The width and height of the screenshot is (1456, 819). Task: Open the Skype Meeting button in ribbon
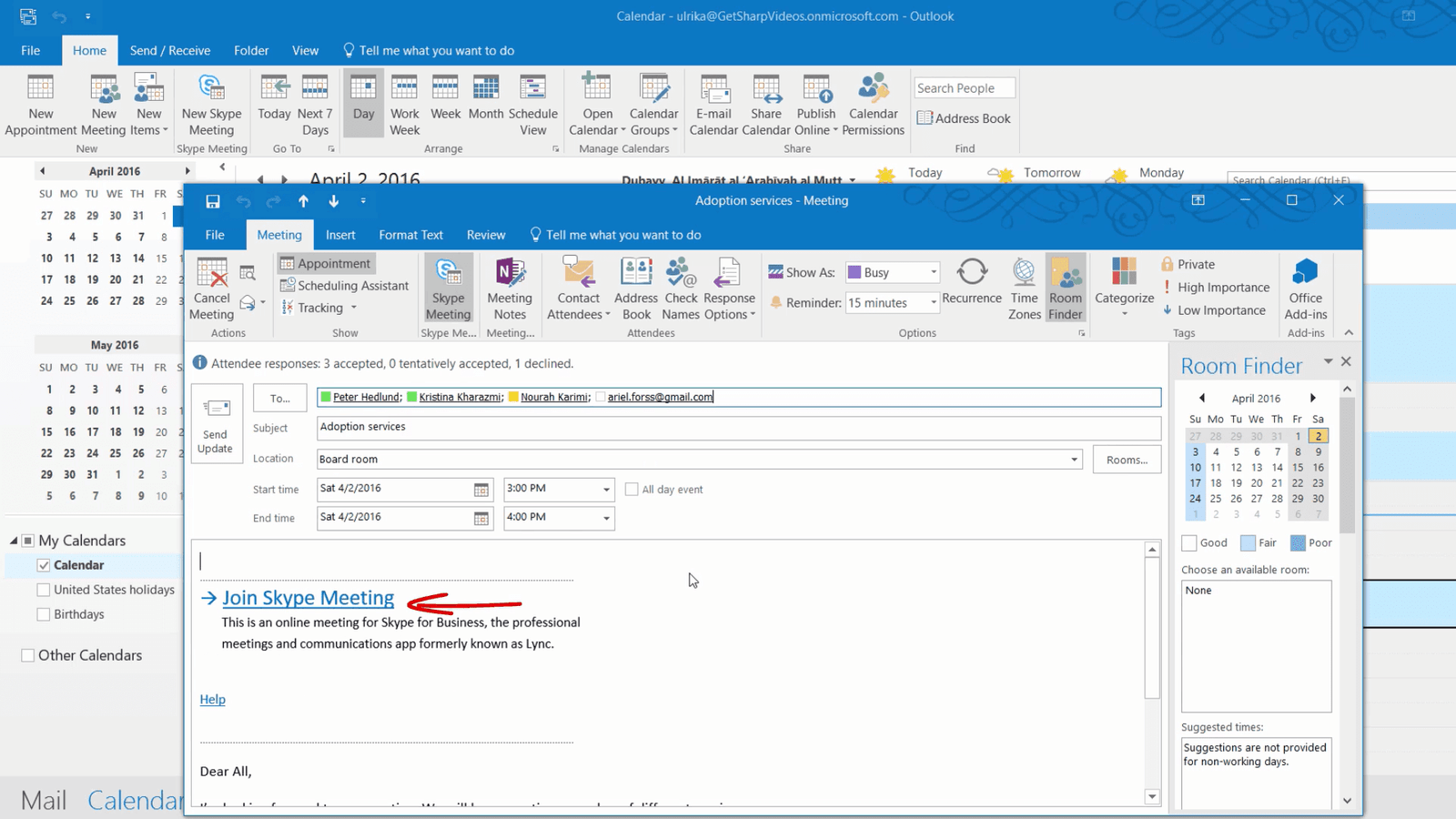448,288
